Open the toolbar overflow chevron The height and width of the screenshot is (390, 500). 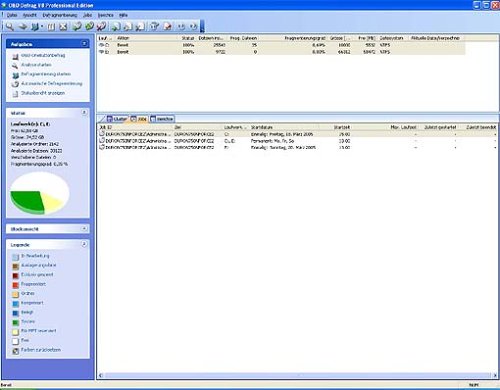click(202, 26)
